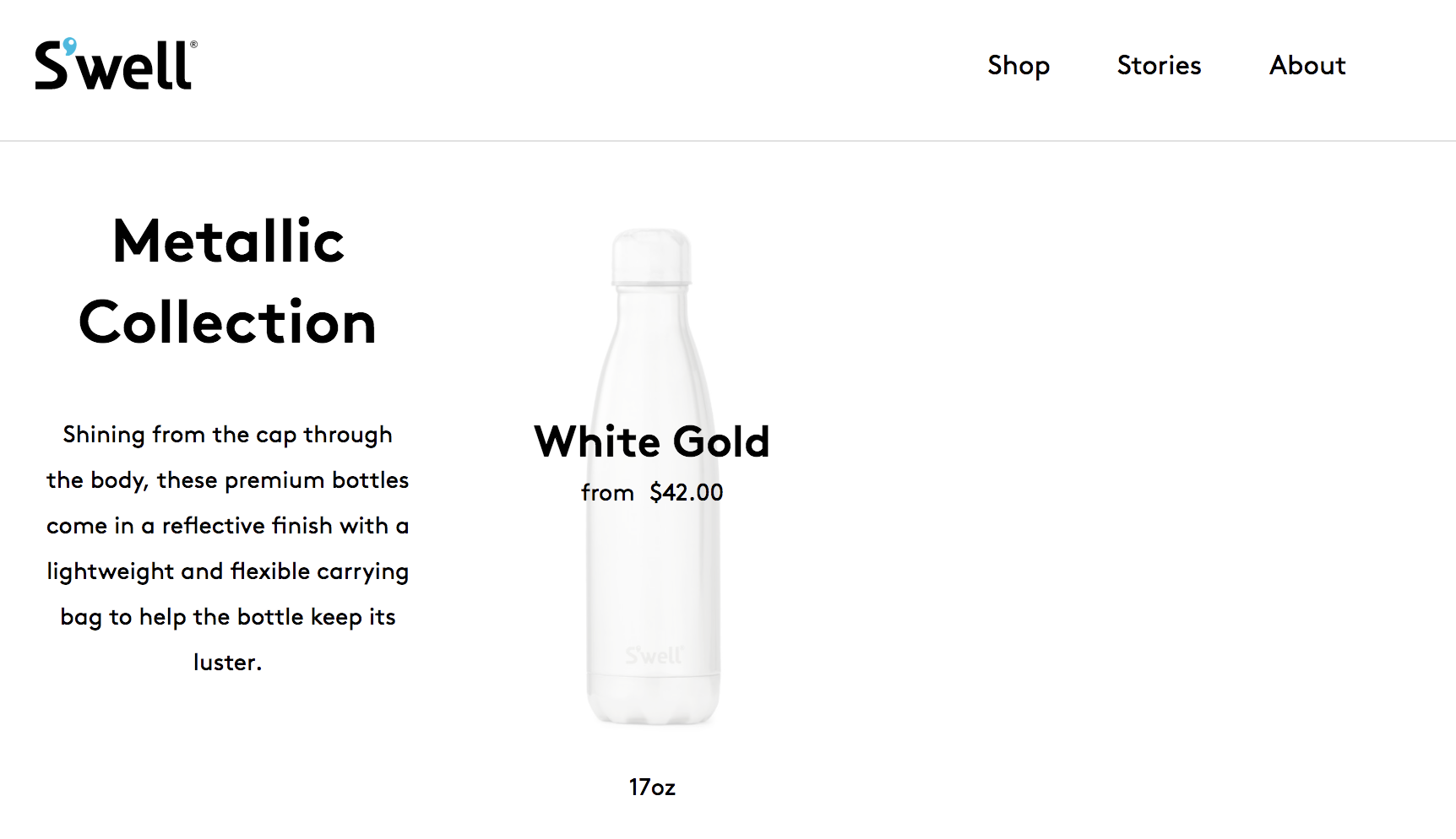
Task: Open the About section
Action: pos(1307,66)
